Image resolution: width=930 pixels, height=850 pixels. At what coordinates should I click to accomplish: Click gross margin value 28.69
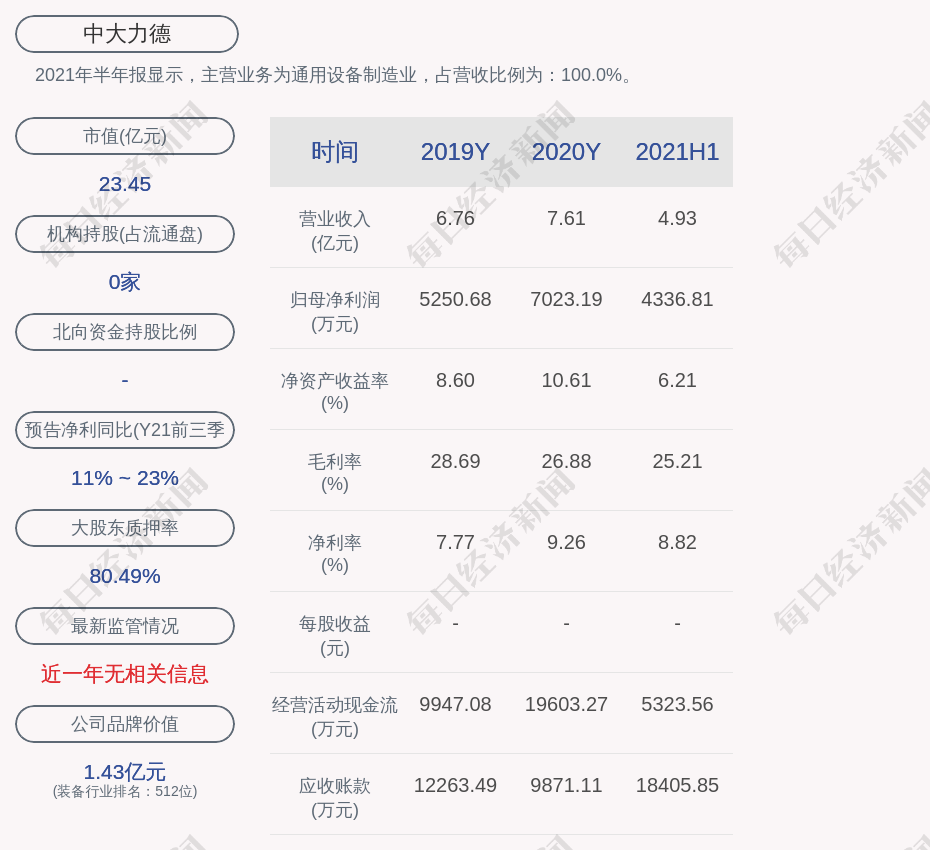tap(456, 461)
